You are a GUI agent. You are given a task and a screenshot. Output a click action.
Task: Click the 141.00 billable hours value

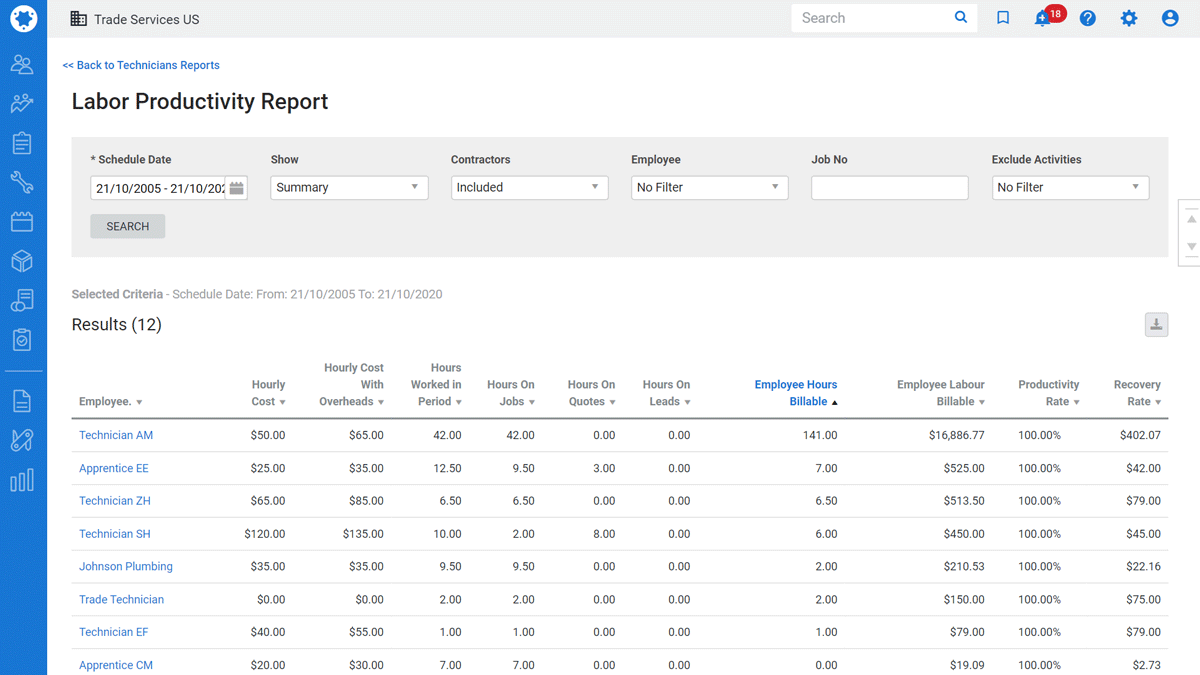coord(819,435)
